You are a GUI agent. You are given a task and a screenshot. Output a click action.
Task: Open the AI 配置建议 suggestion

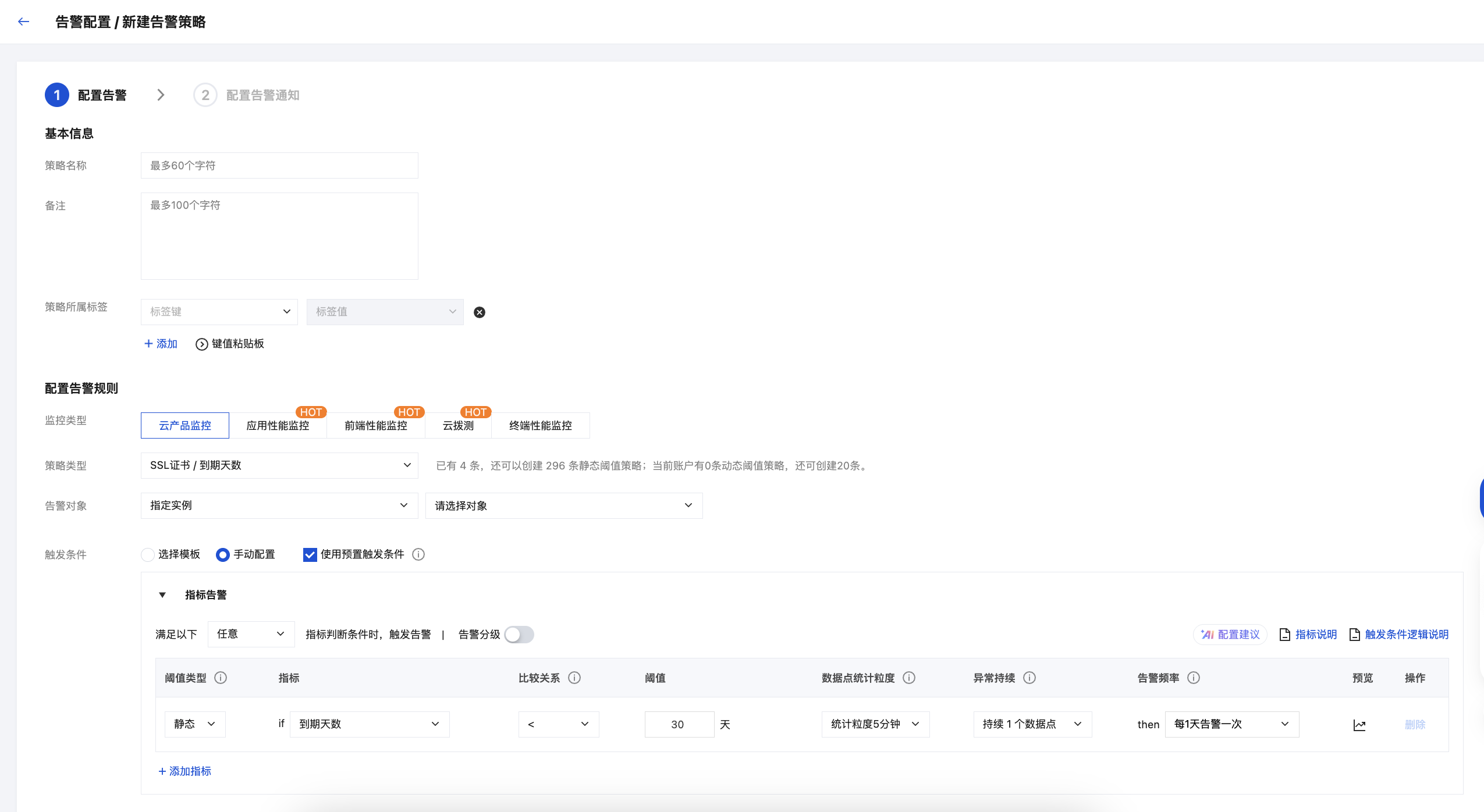(1230, 635)
